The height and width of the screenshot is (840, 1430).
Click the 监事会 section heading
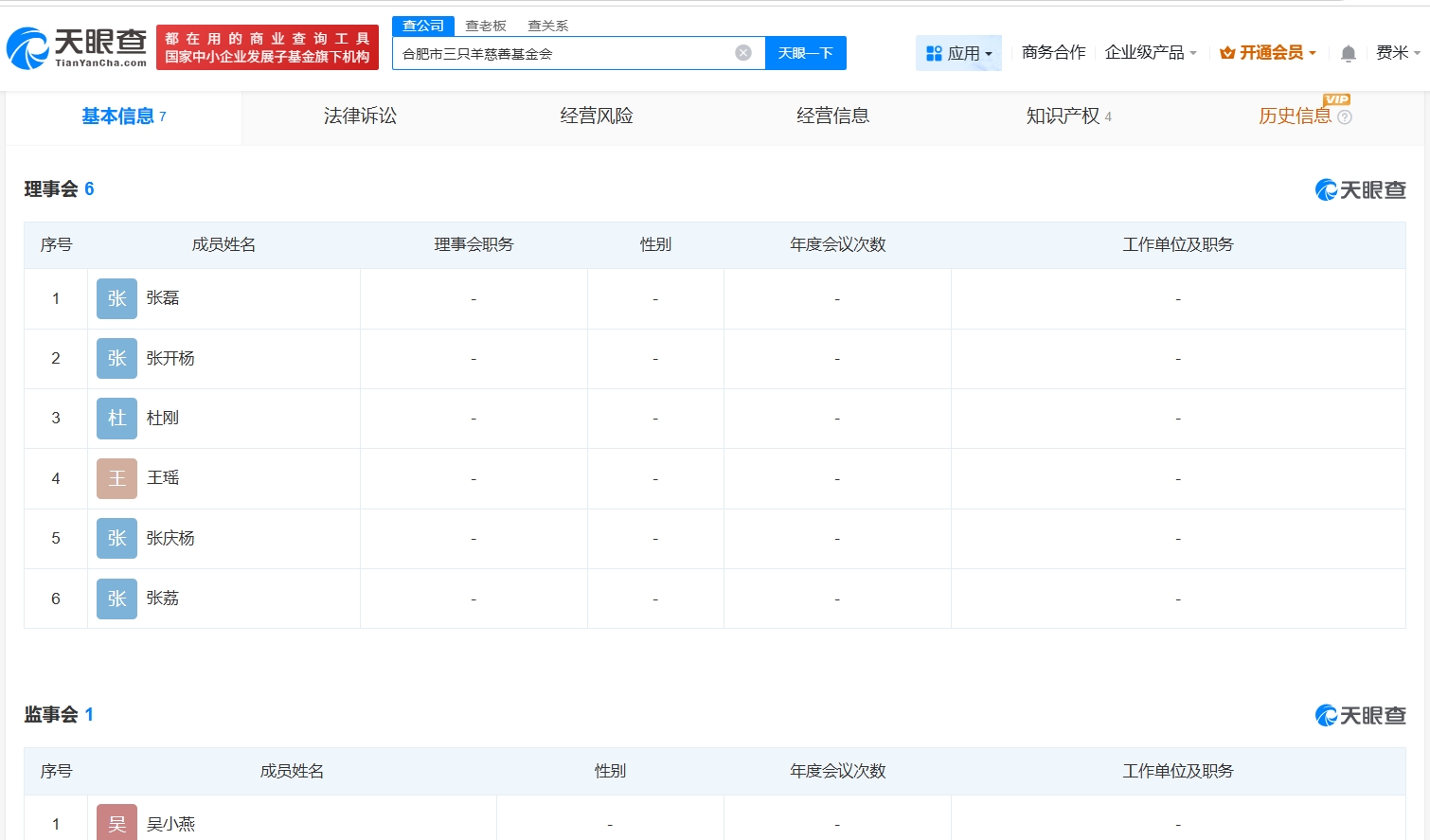click(51, 715)
